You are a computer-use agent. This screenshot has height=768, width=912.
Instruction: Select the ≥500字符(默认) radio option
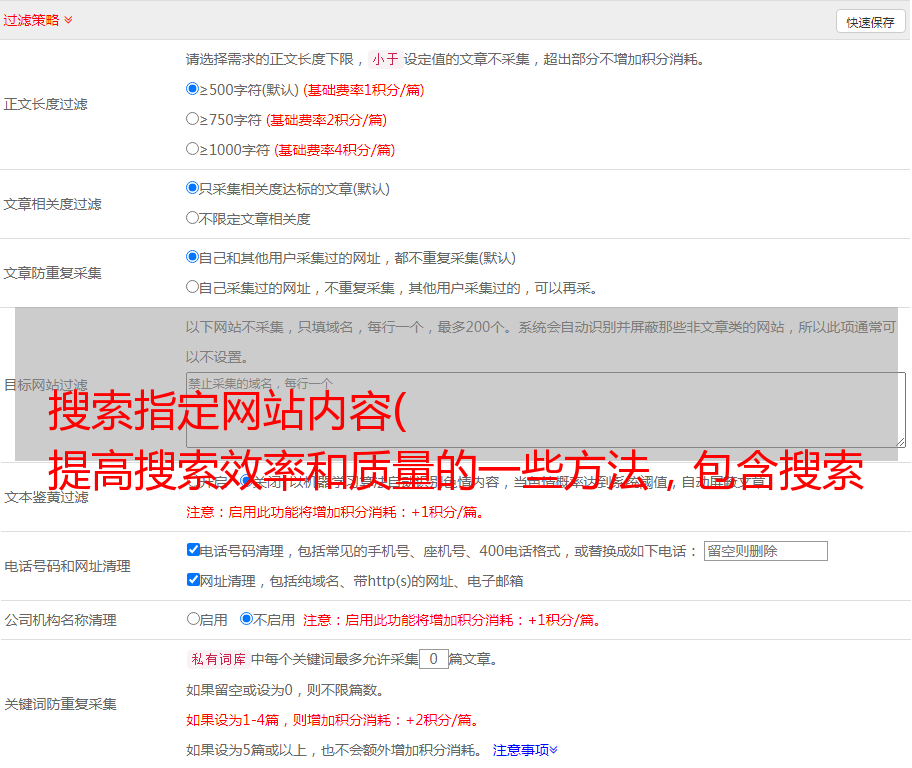click(193, 89)
